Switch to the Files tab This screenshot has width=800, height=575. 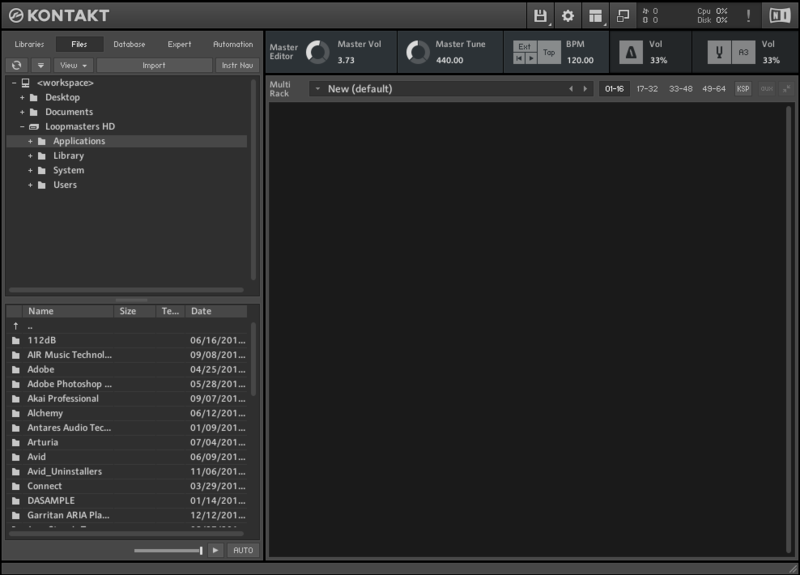pyautogui.click(x=80, y=44)
